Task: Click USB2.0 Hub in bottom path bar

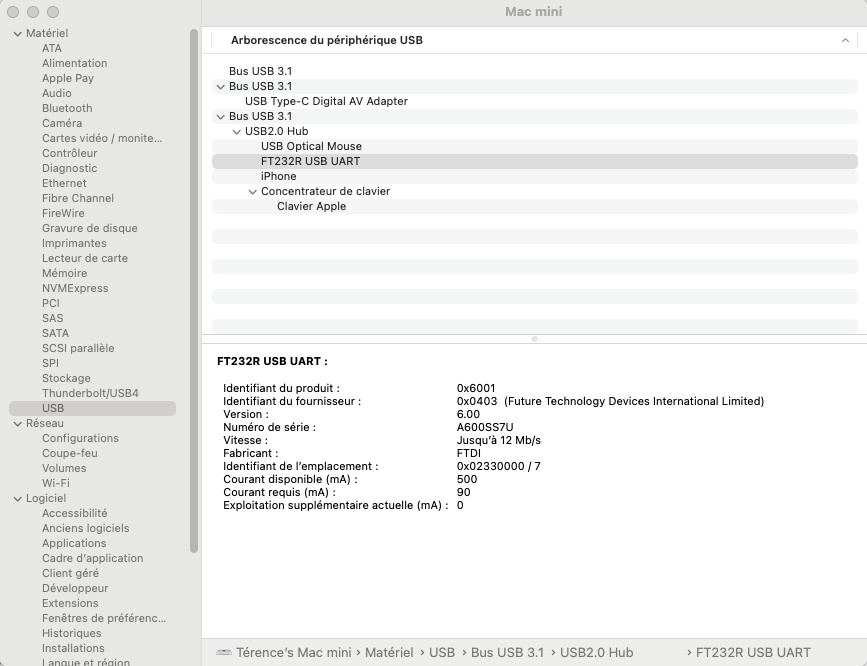Action: click(596, 653)
